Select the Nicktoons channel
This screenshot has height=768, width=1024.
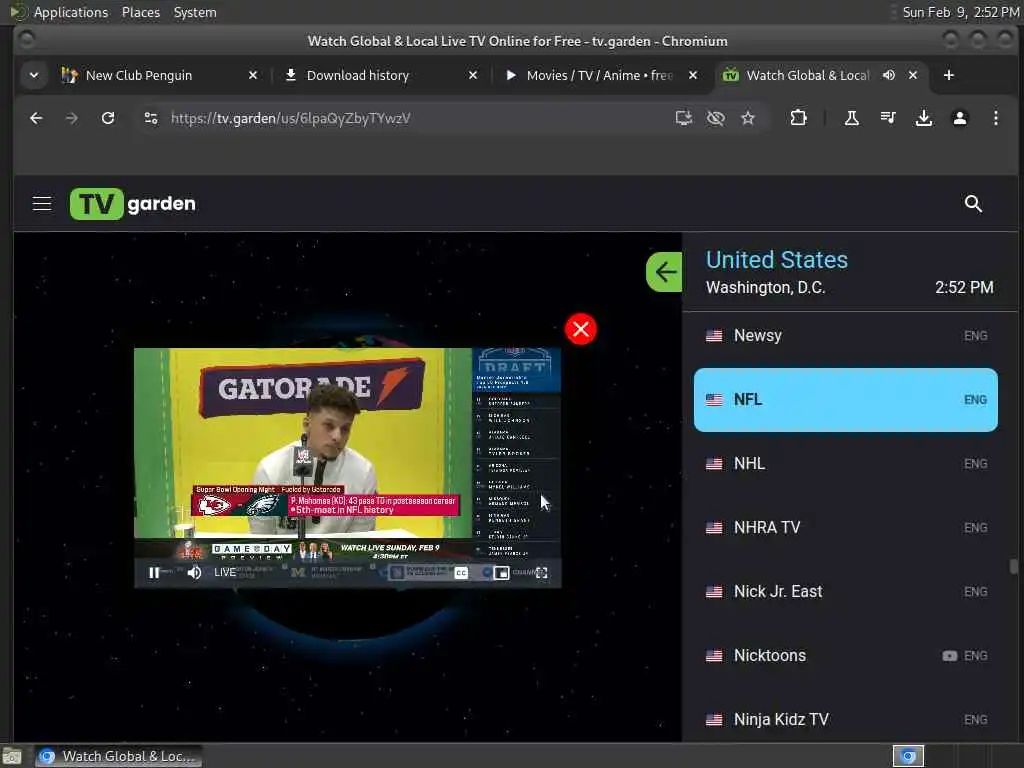point(846,656)
